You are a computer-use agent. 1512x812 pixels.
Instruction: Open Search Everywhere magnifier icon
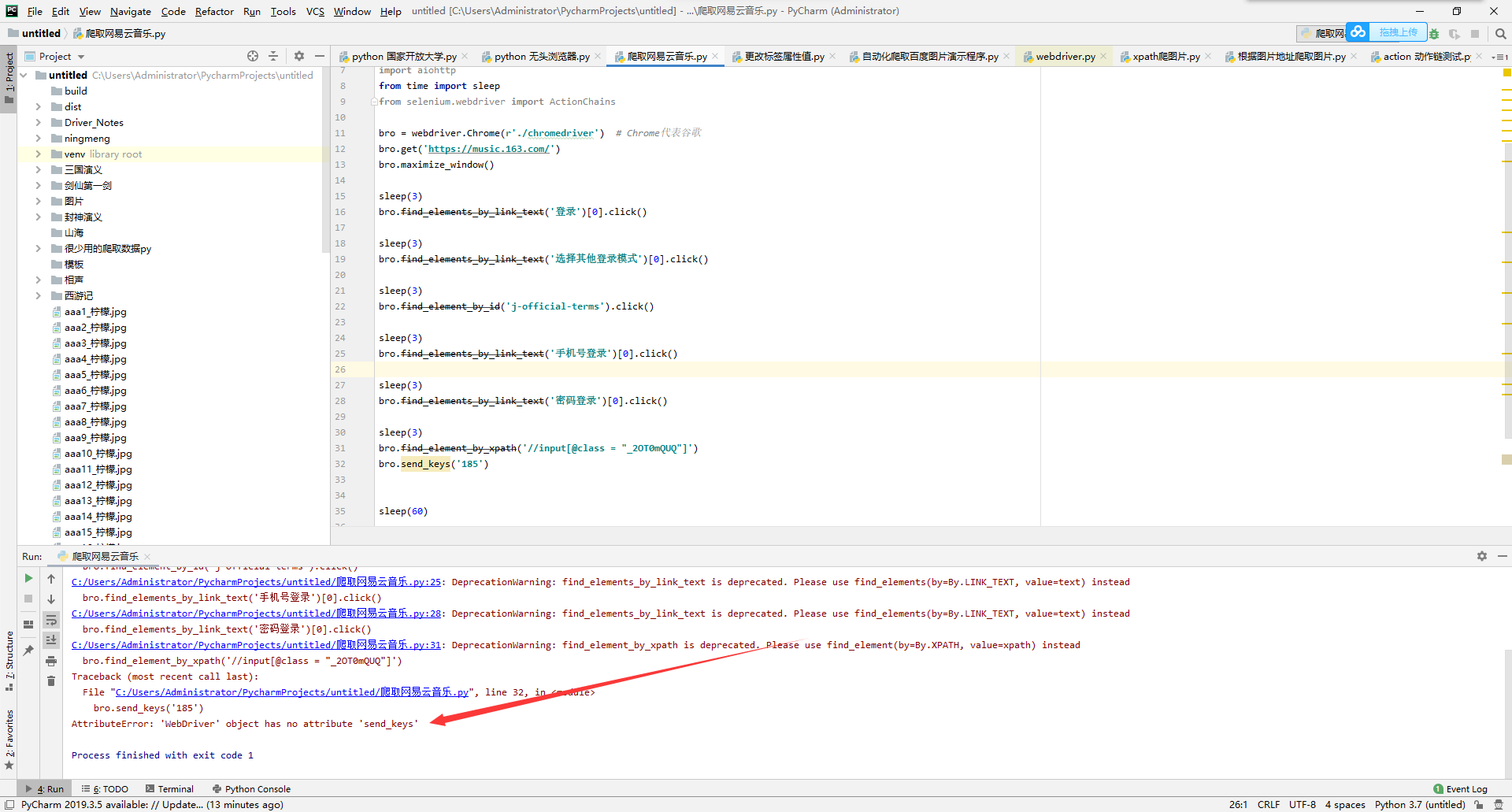(1500, 34)
